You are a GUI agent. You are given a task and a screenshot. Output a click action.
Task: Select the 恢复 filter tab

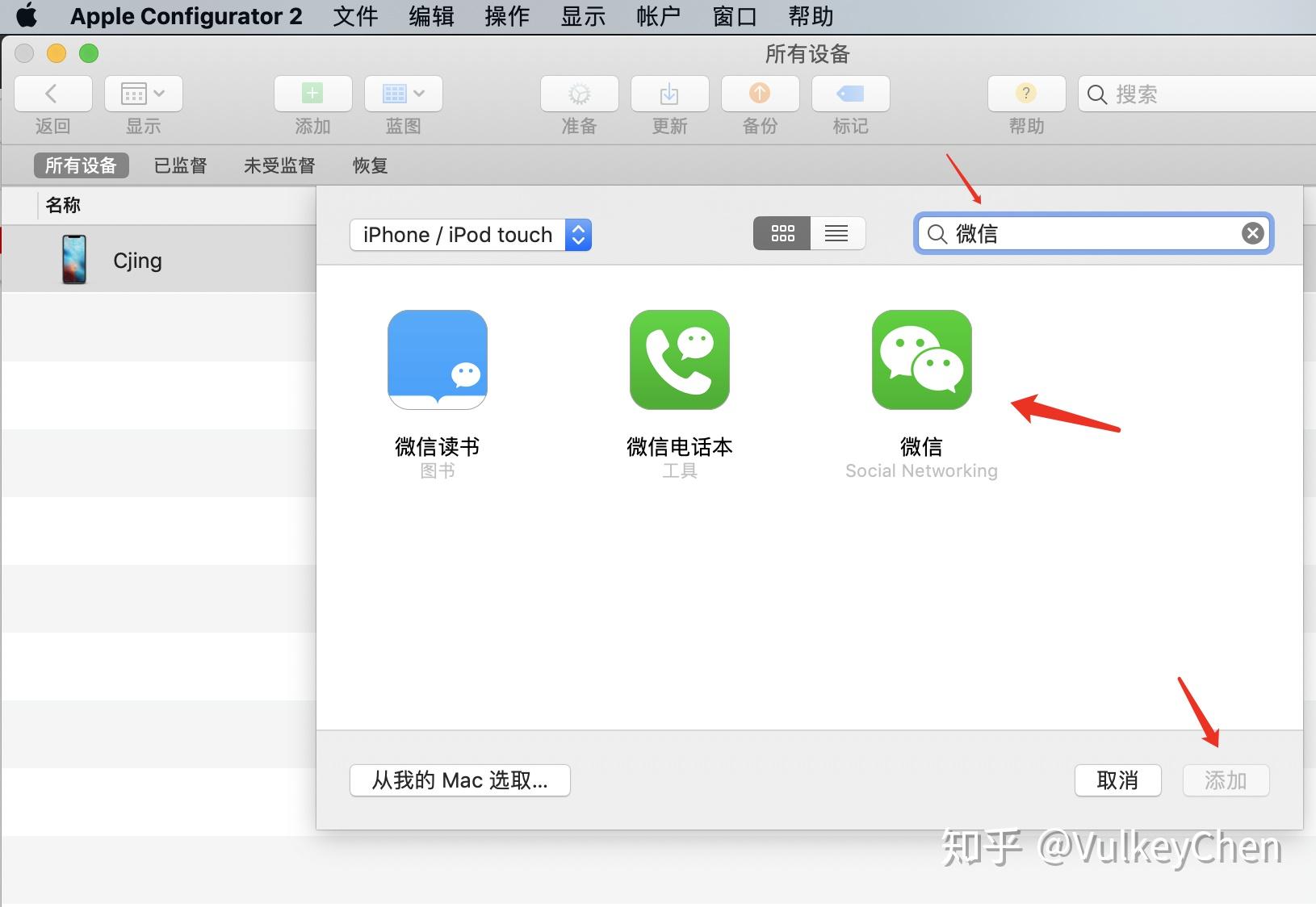[x=371, y=165]
